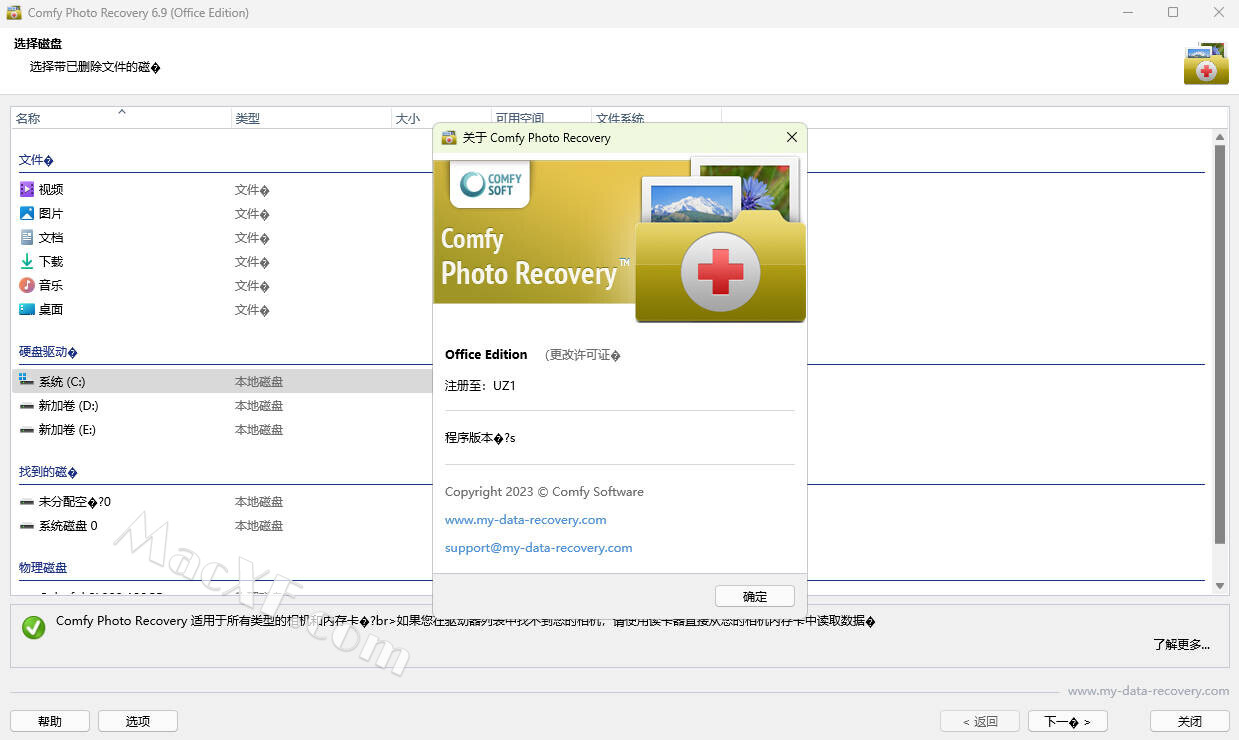
Task: Click the 下载 downloads arrow icon
Action: 27,261
